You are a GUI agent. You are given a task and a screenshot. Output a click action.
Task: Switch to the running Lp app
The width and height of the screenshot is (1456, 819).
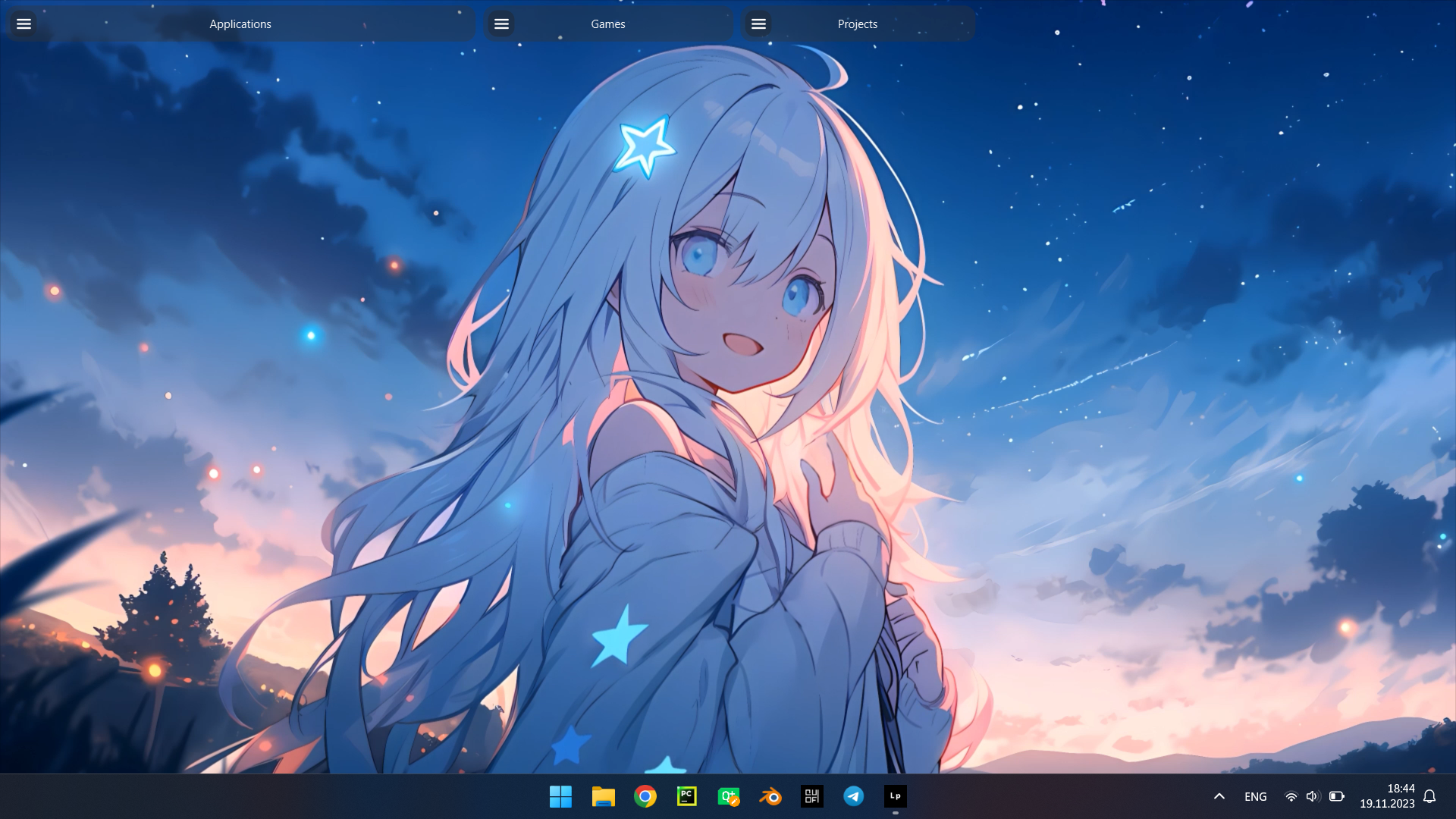tap(896, 796)
